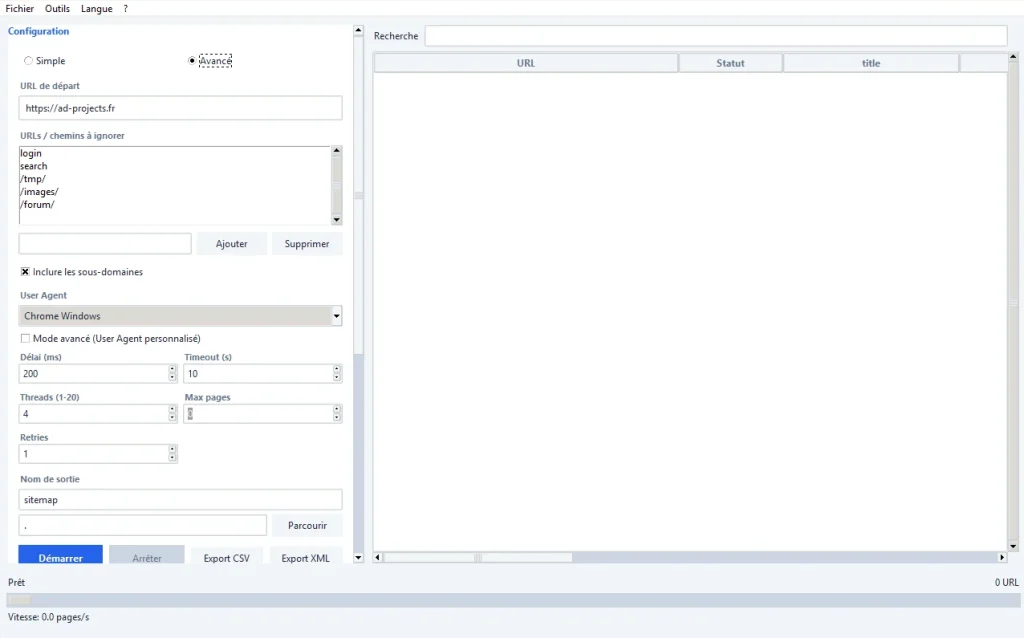Open the Outils menu
Viewport: 1024px width, 638px height.
click(57, 8)
